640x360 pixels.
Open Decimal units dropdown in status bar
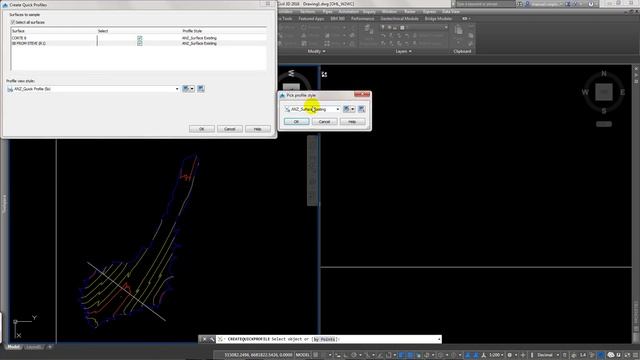pos(547,355)
